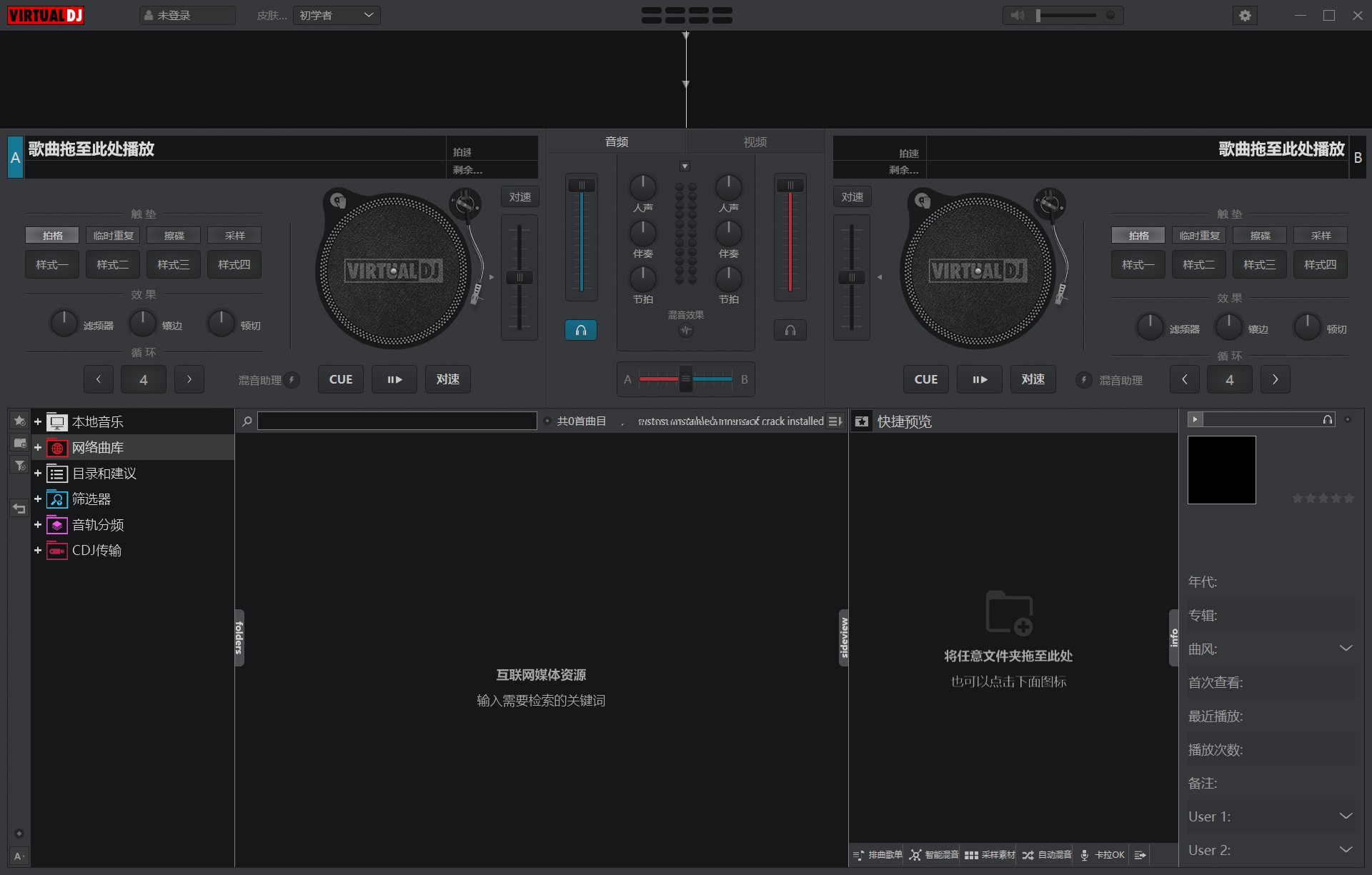Select deck A 临时重复 pad mode
The image size is (1372, 875).
click(113, 236)
